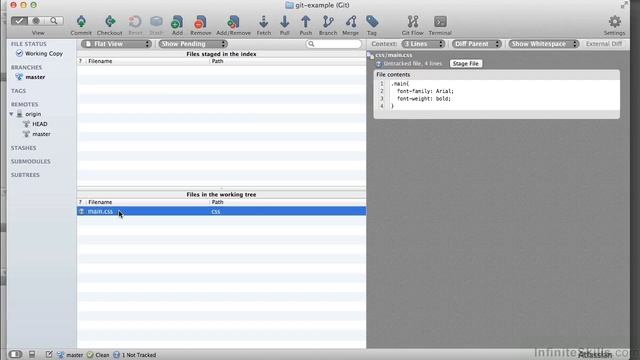
Task: Toggle the sidebar with status bar button
Action: point(16,354)
